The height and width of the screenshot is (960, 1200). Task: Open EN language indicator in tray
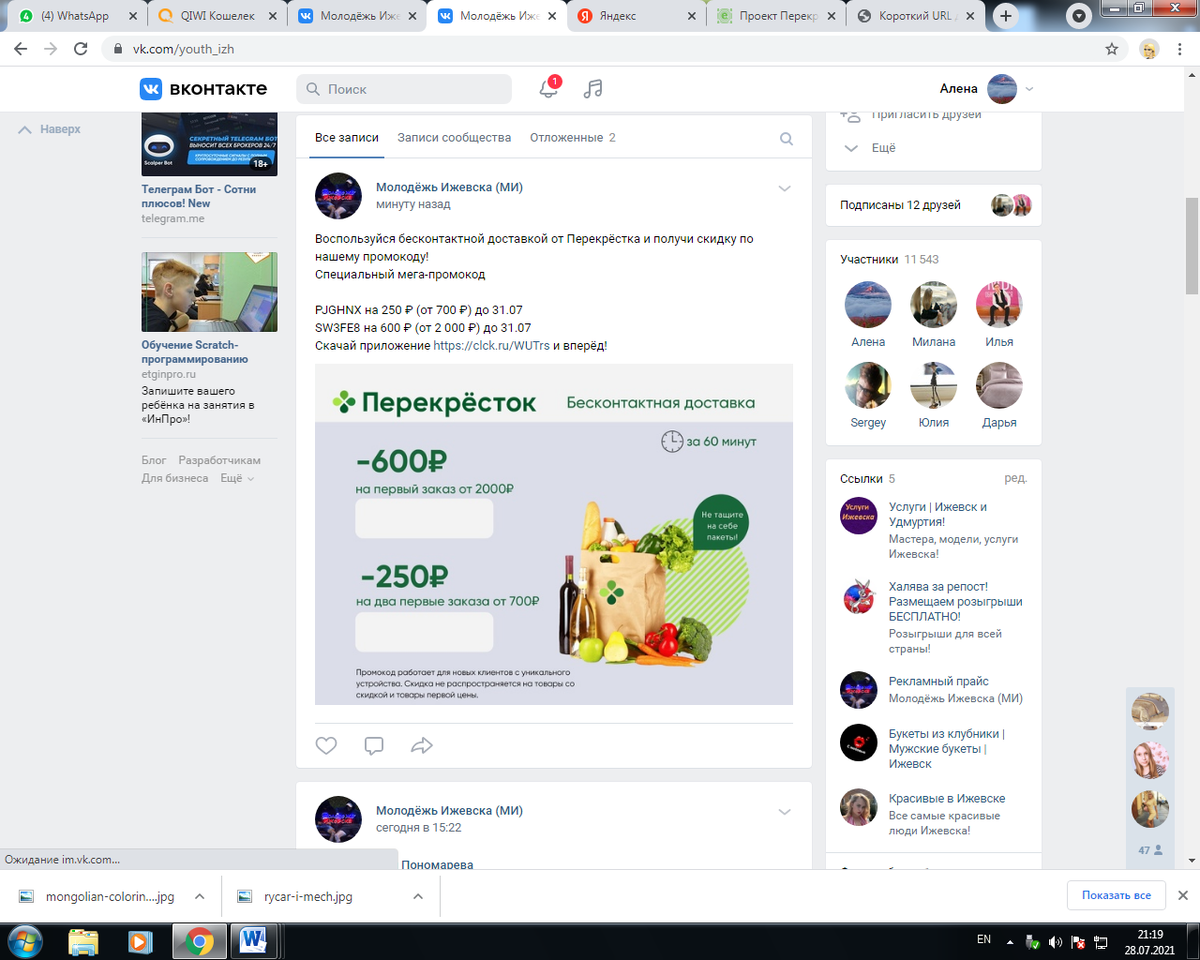coord(984,940)
